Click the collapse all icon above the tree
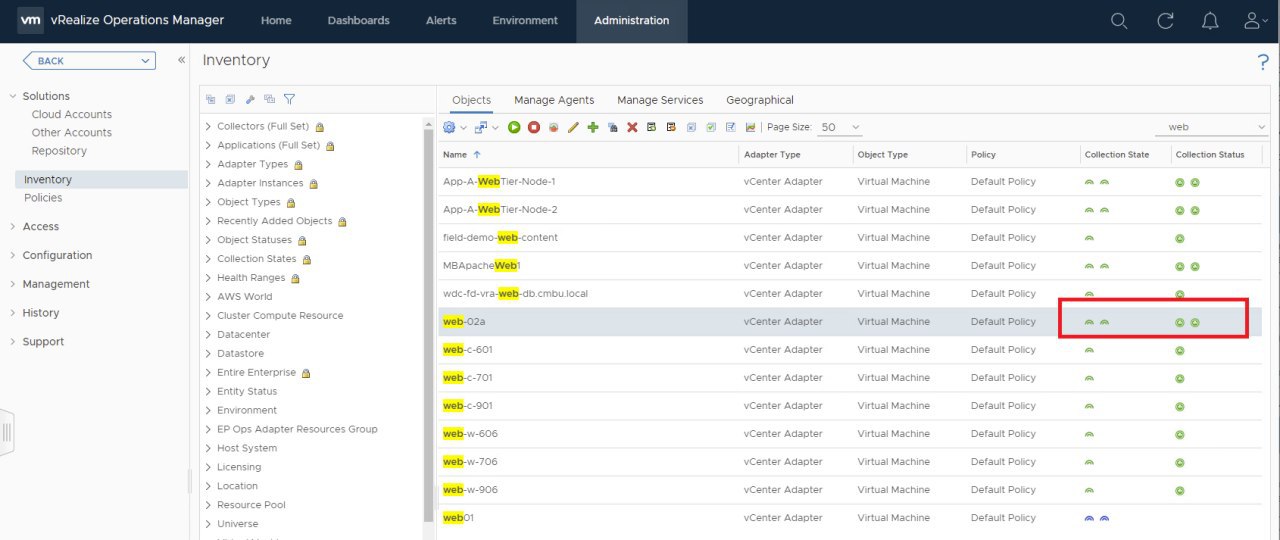This screenshot has height=540, width=1280. [x=210, y=99]
